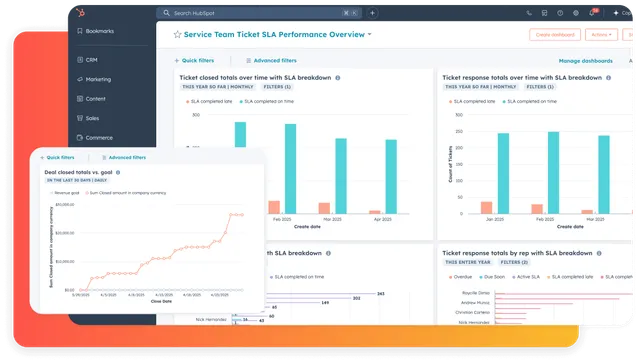
Task: Open the 'This year so far | Monthly' tag on Ticket closed chart
Action: 218,87
